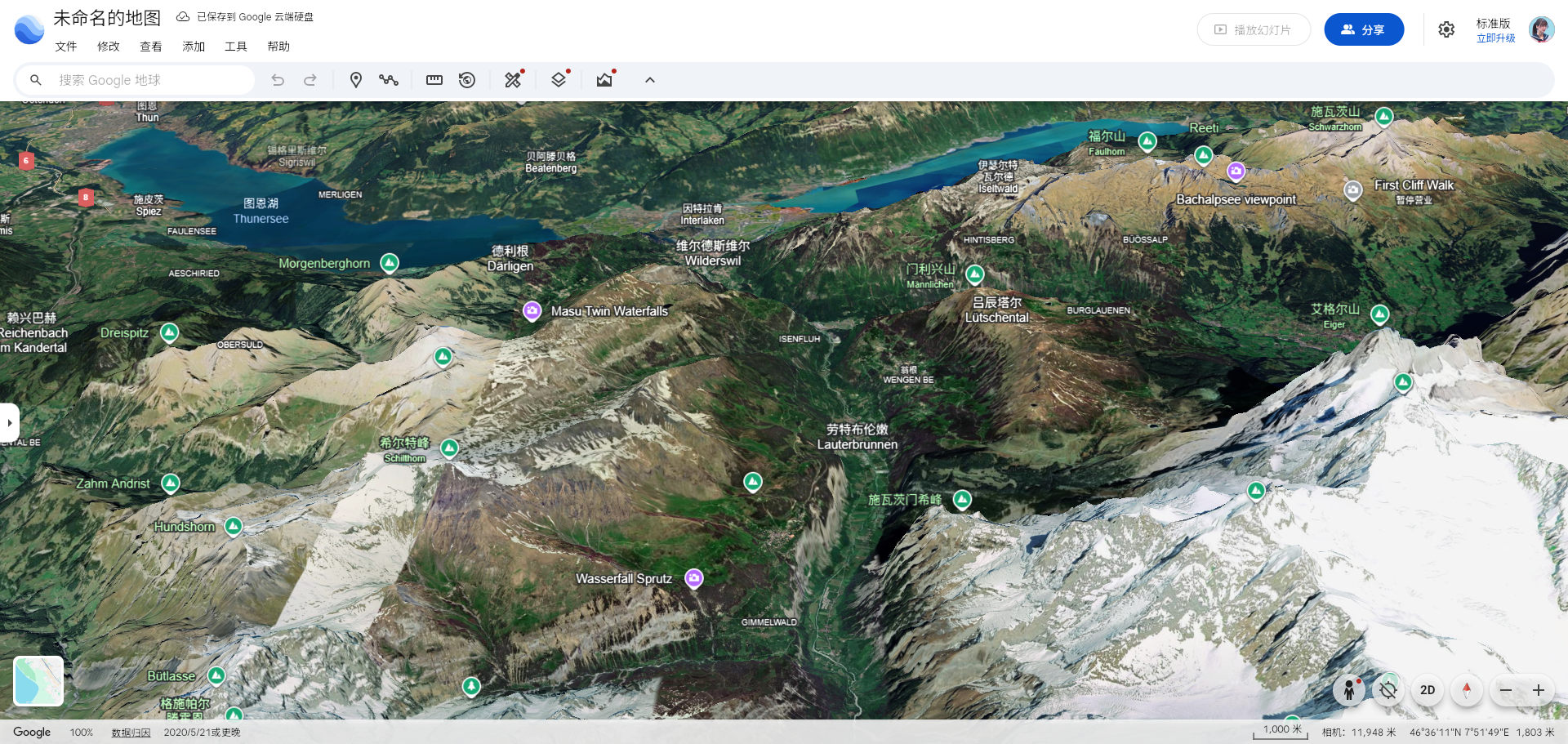Expand the left side panel arrow
Screen dimensions: 1568x744
[9, 423]
